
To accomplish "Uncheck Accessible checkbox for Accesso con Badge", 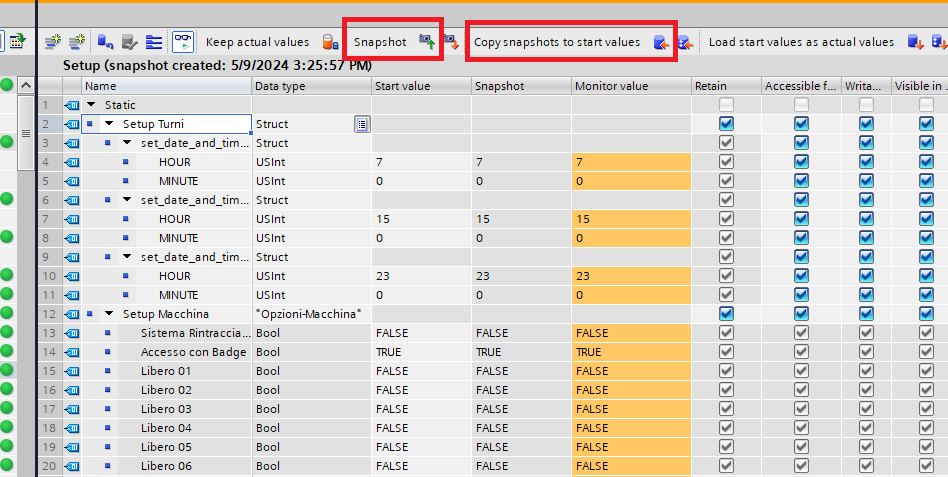I will coord(801,352).
